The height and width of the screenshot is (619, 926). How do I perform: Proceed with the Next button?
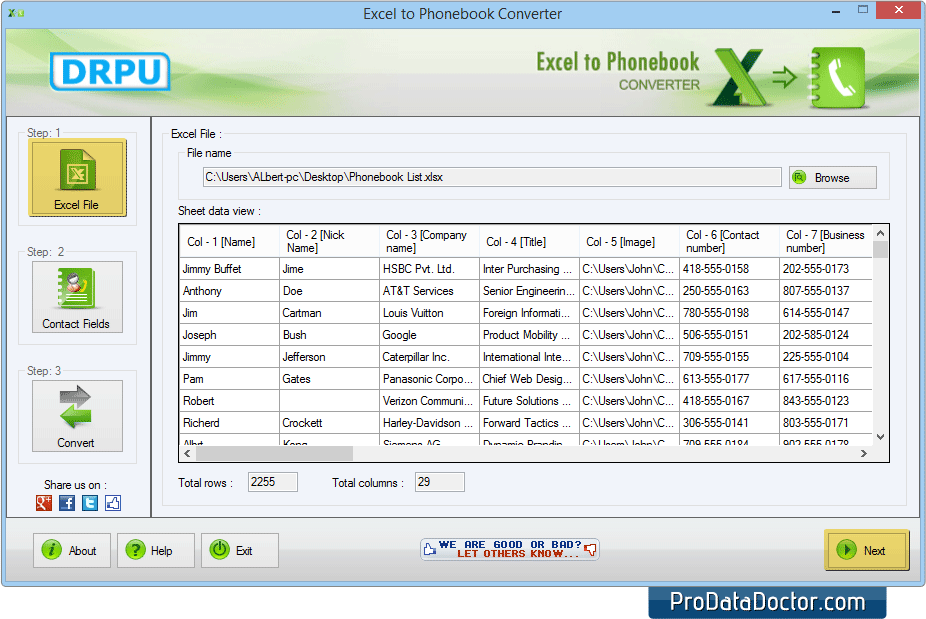(x=866, y=550)
